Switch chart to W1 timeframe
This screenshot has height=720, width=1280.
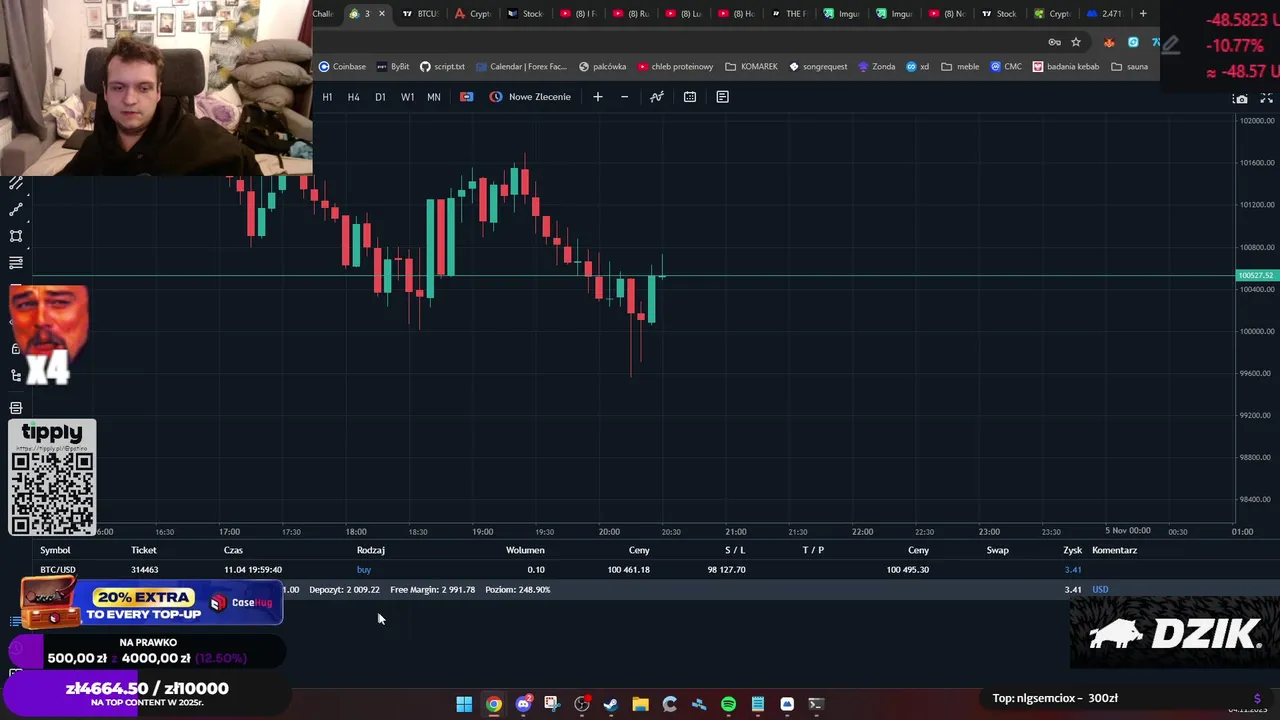(407, 97)
